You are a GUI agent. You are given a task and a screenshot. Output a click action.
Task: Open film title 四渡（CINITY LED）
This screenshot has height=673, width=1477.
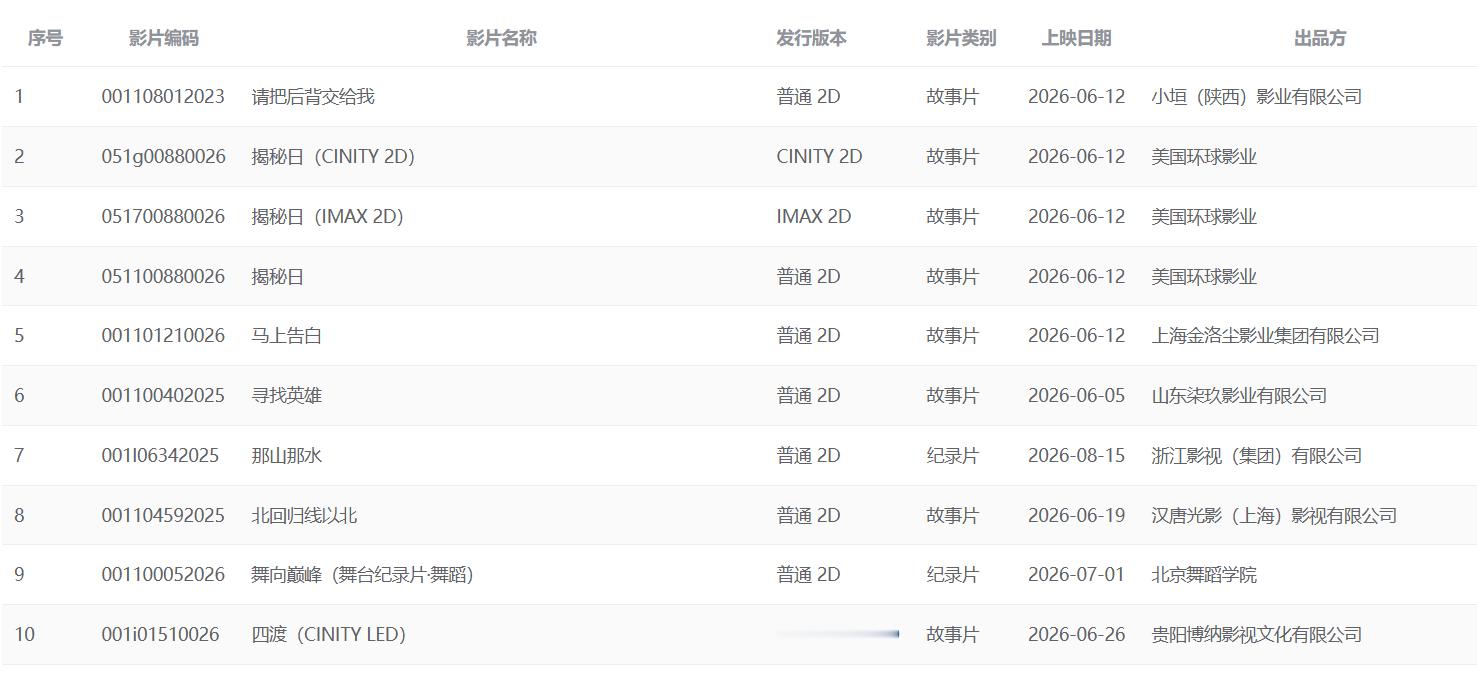coord(328,635)
